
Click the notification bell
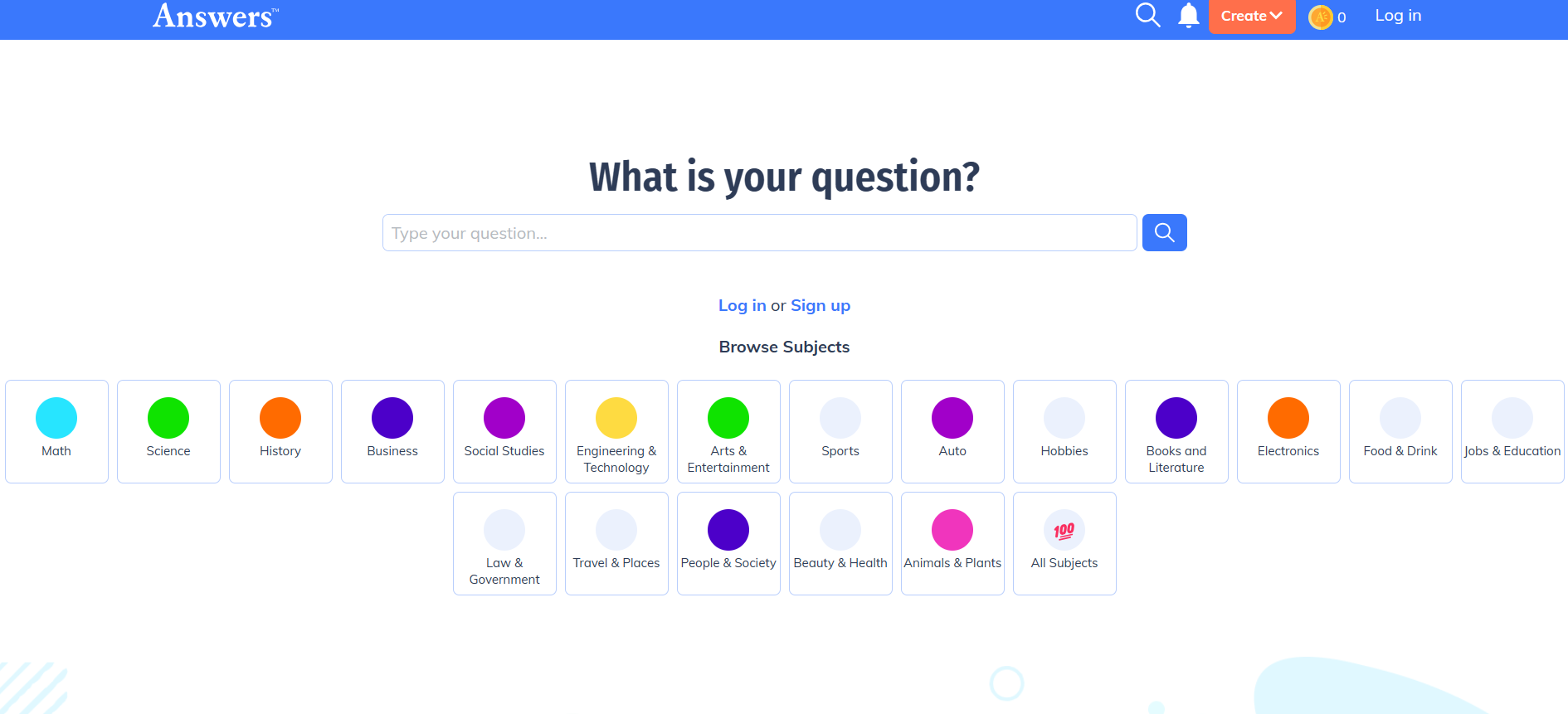pos(1188,15)
